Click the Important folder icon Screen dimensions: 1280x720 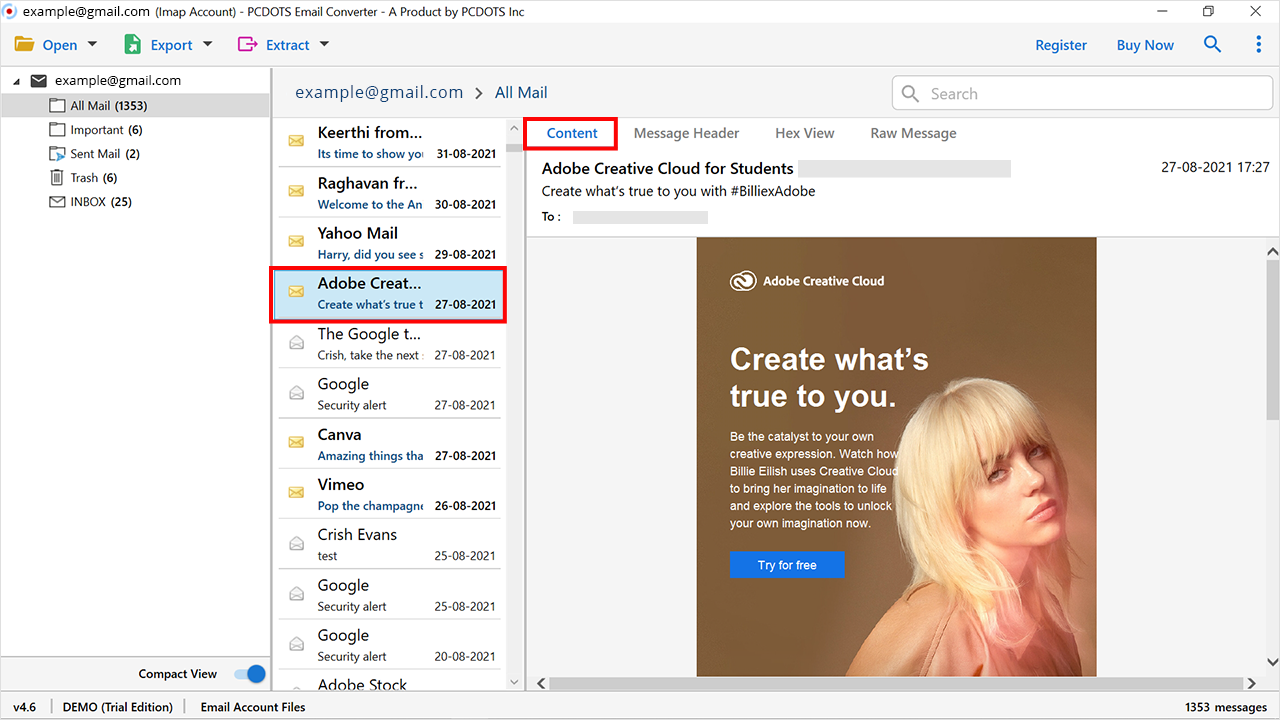tap(57, 130)
